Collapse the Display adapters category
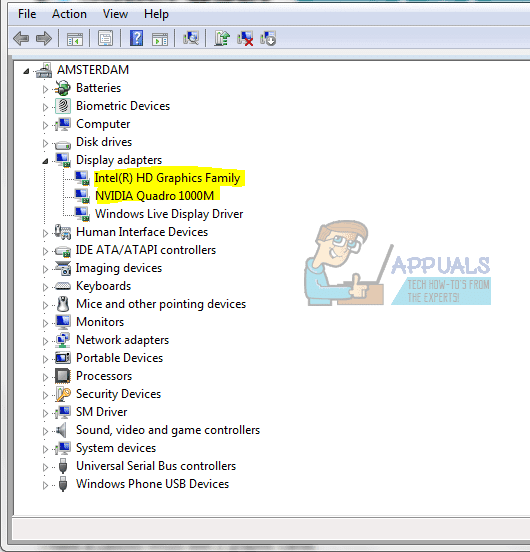Screen dimensions: 530x552 (45, 161)
